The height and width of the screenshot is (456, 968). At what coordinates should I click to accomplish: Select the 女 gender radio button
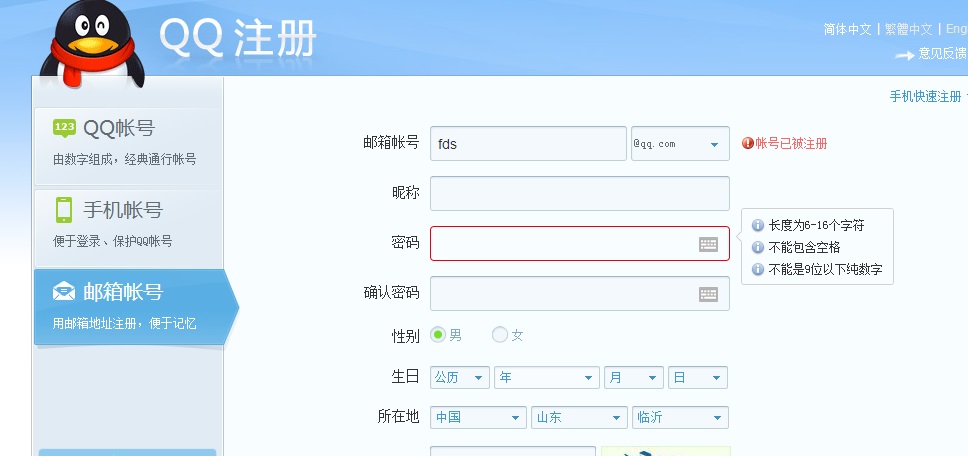(499, 335)
